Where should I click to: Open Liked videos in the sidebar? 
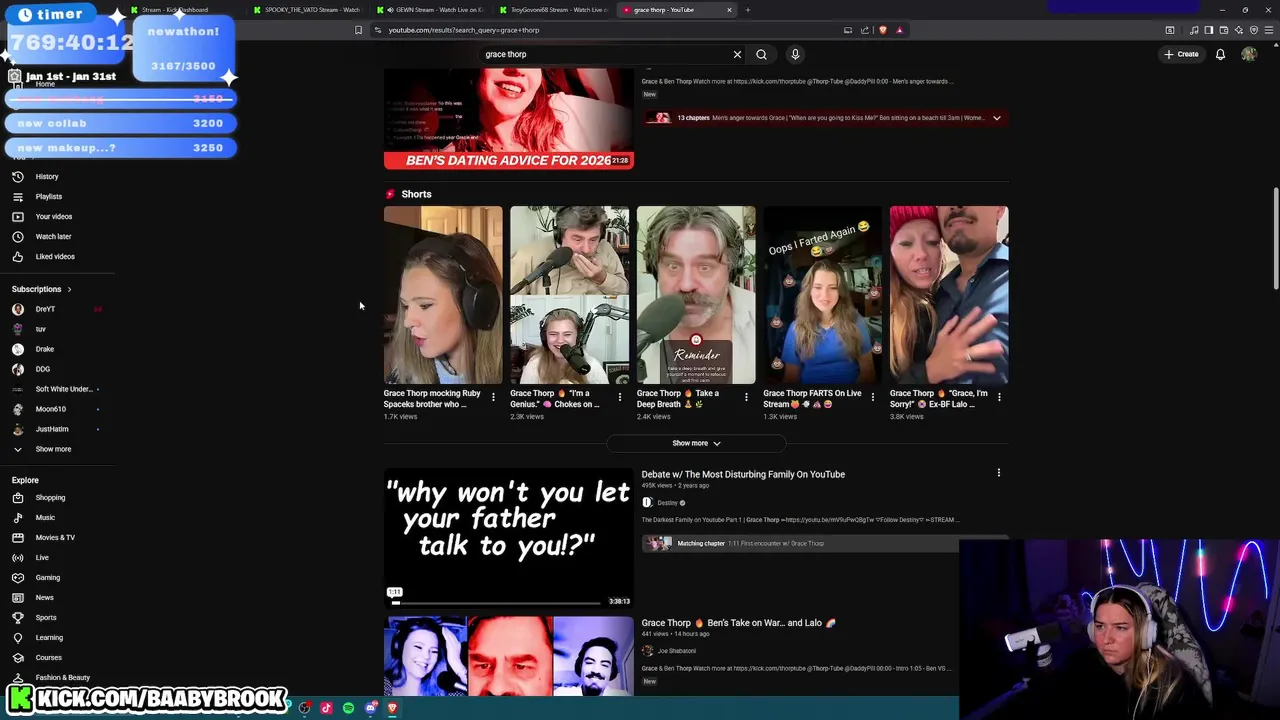pos(55,257)
